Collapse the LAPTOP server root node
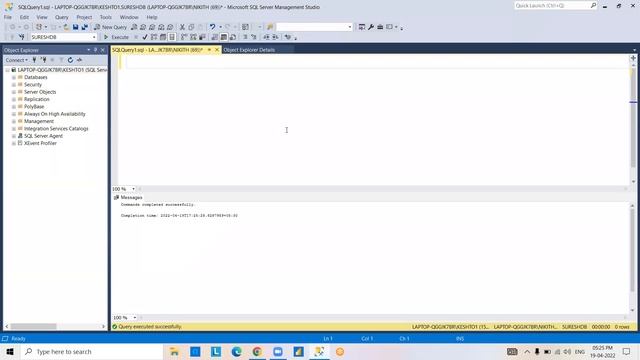The width and height of the screenshot is (640, 360). (x=7, y=70)
